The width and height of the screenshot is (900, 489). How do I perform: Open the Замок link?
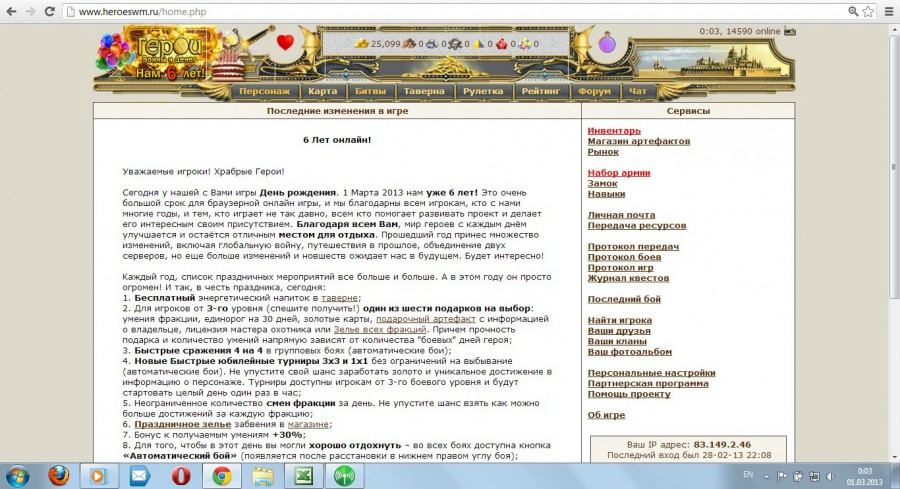click(602, 184)
